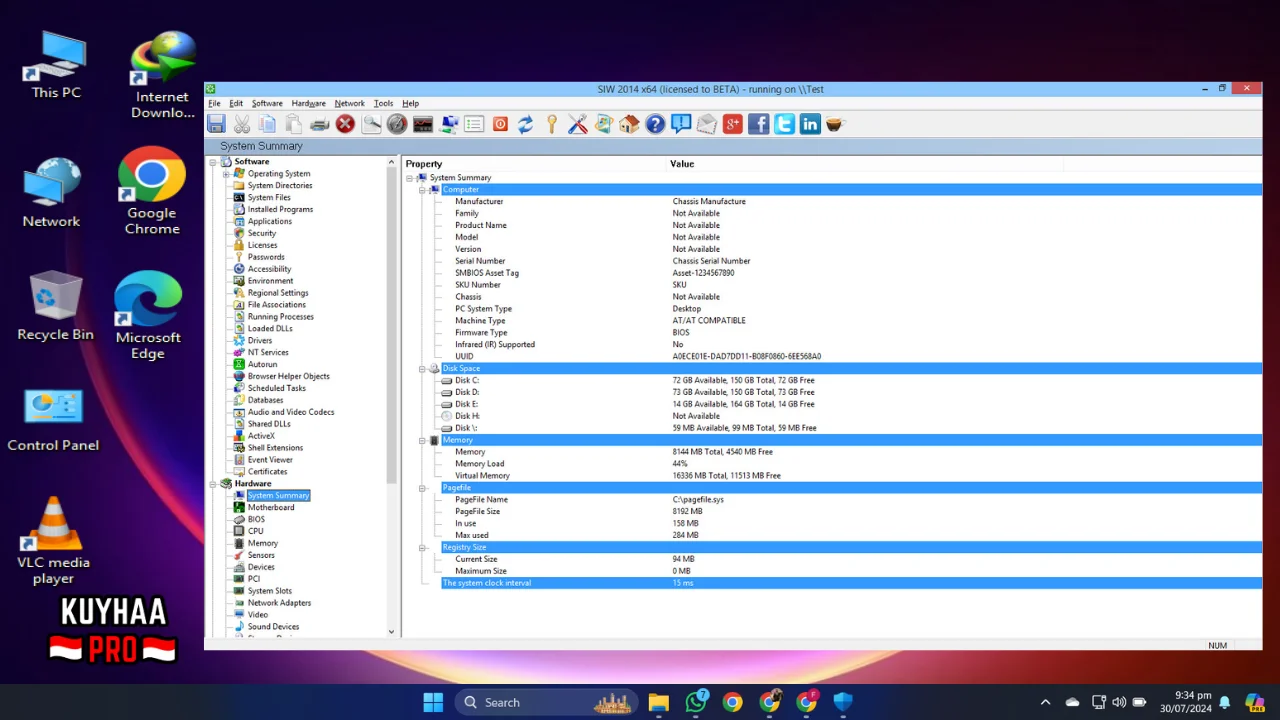This screenshot has width=1280, height=720.
Task: Click the LinkedIn toolbar icon
Action: [x=810, y=124]
